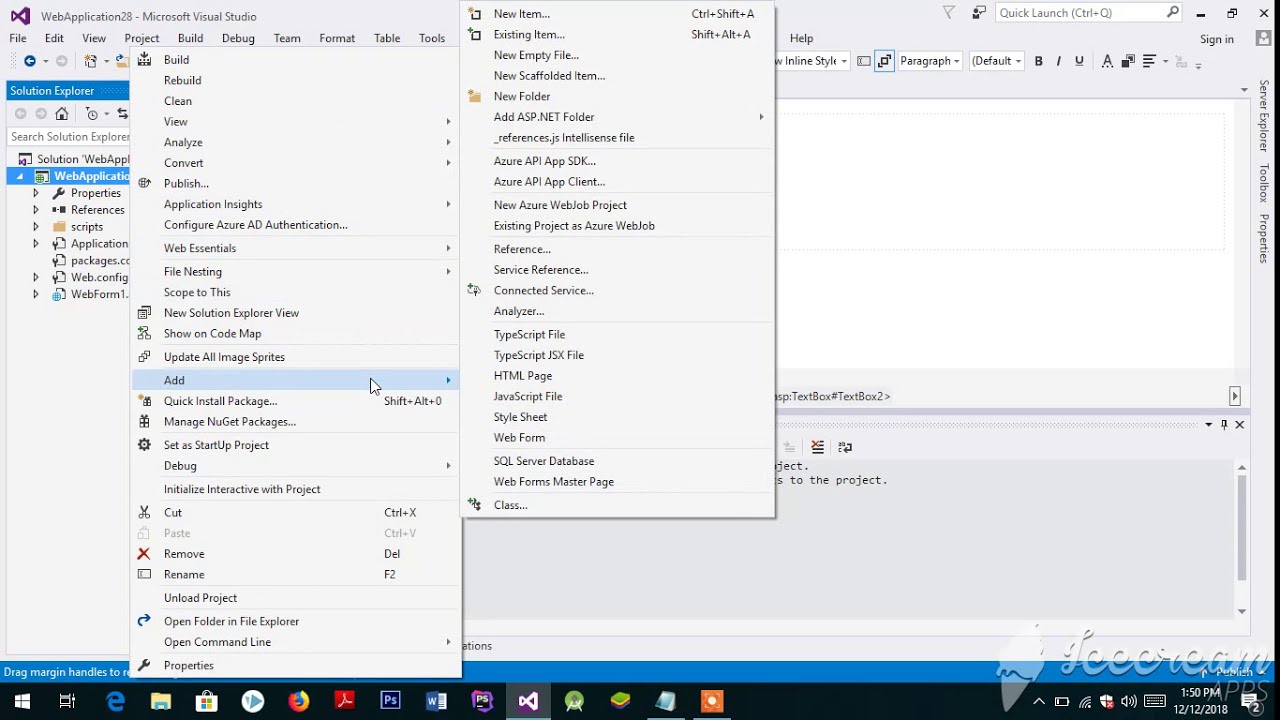Select Class... in the Add submenu
1280x720 pixels.
point(617,505)
